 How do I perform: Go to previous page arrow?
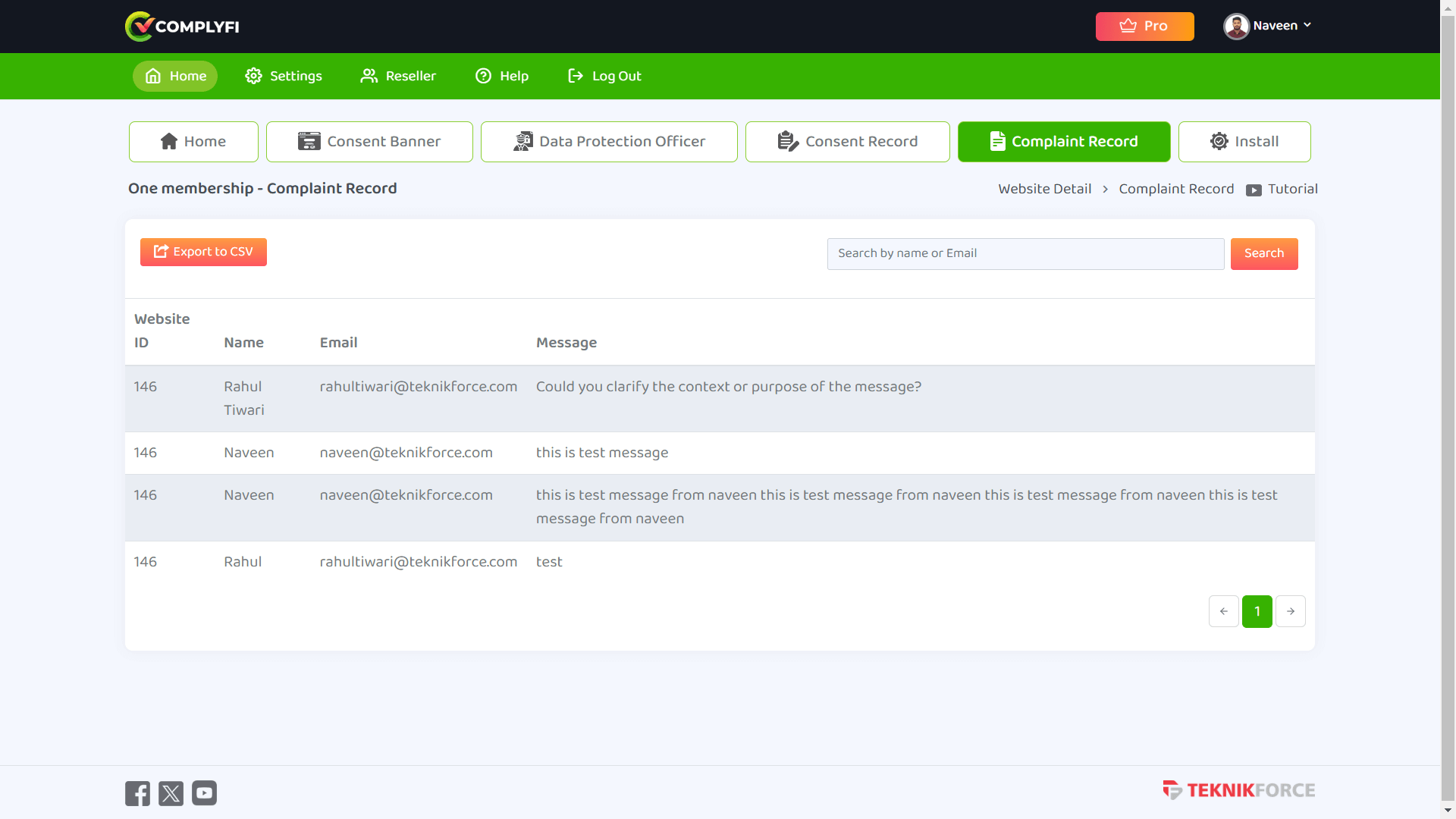(1223, 611)
